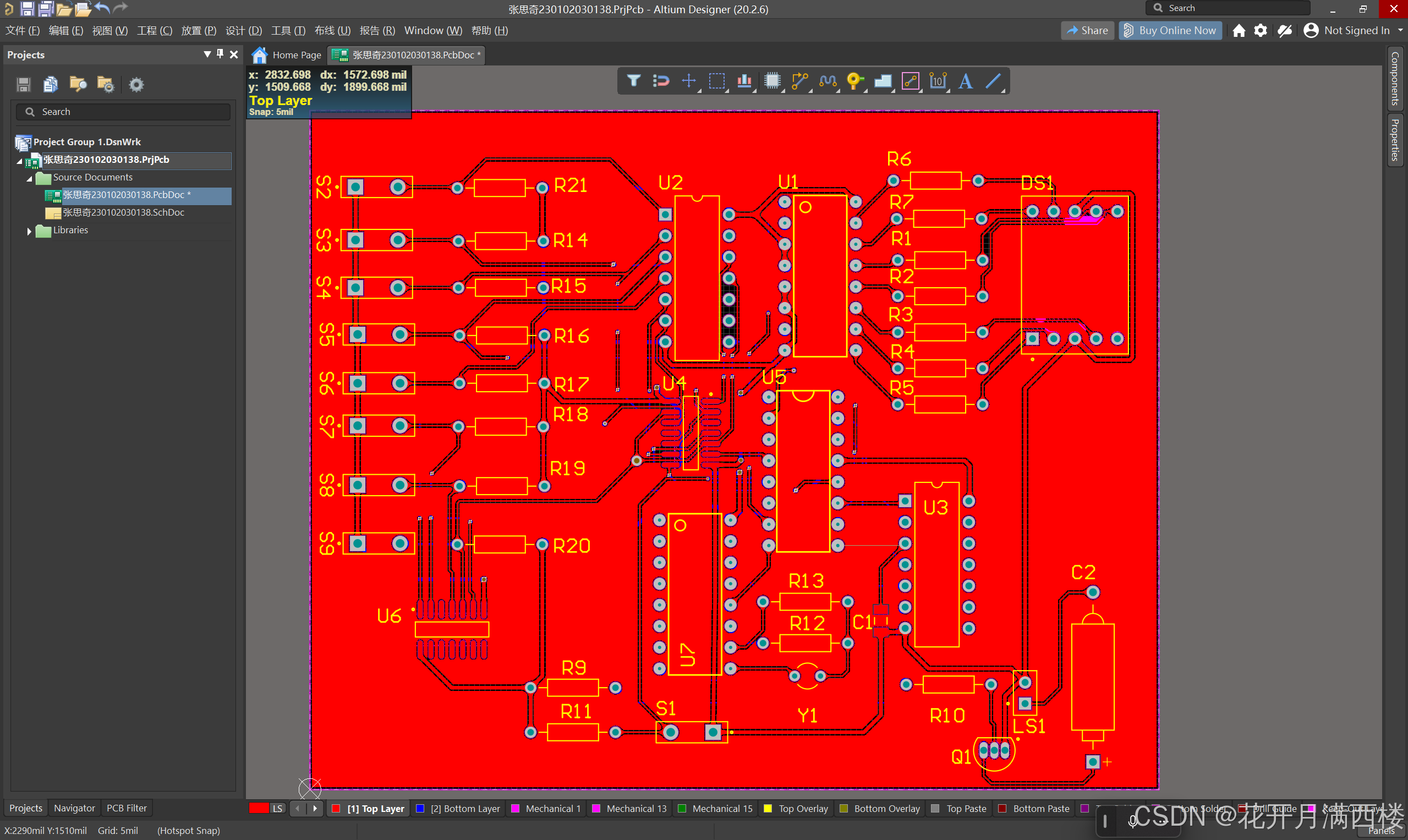Expand the Libraries folder
The width and height of the screenshot is (1408, 840).
point(30,231)
